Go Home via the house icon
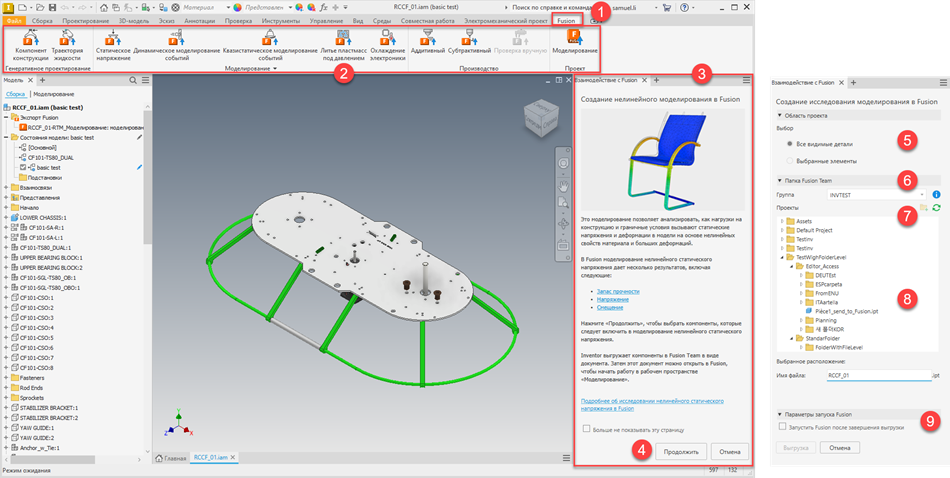Image resolution: width=950 pixels, height=478 pixels. click(x=104, y=8)
